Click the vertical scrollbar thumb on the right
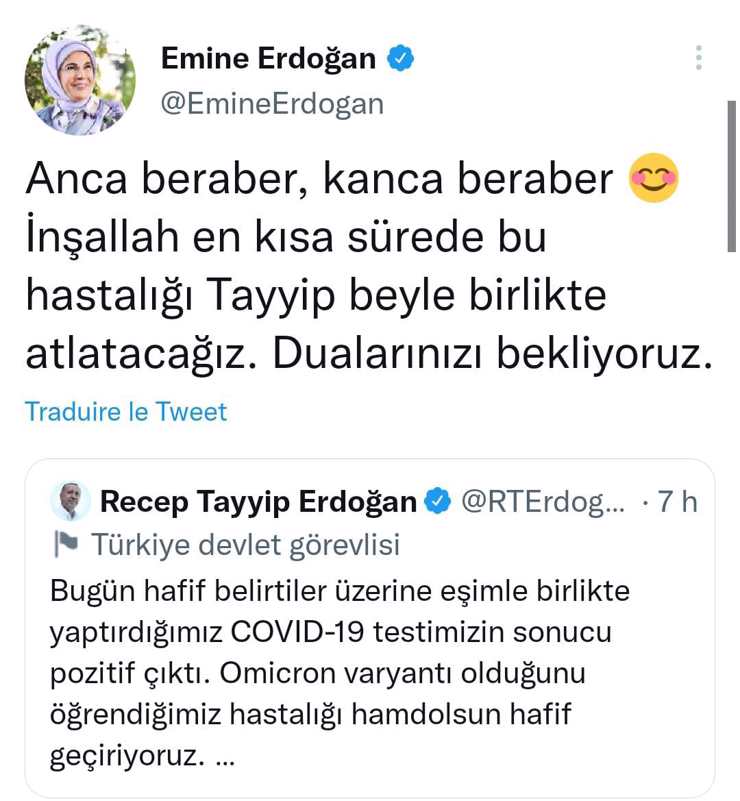Screen dimensions: 740x801 click(731, 176)
